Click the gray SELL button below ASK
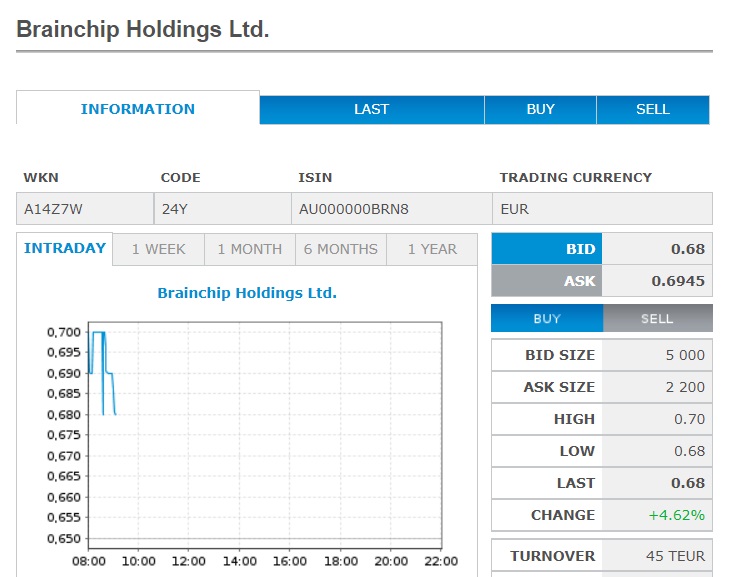The width and height of the screenshot is (737, 577). pos(658,318)
